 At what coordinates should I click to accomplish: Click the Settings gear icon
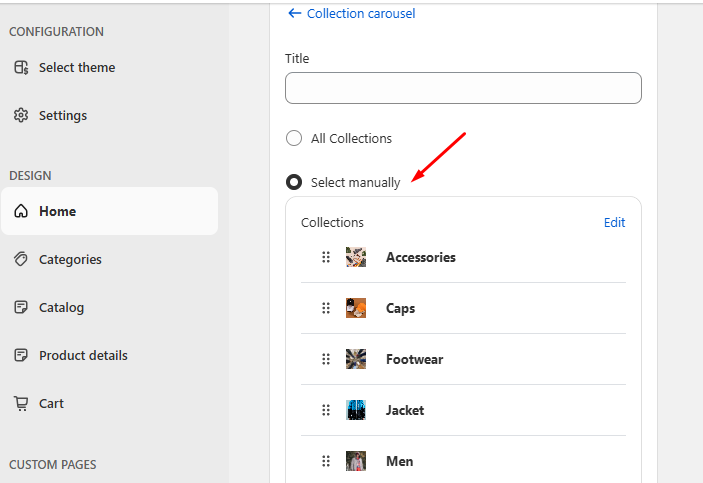tap(21, 115)
